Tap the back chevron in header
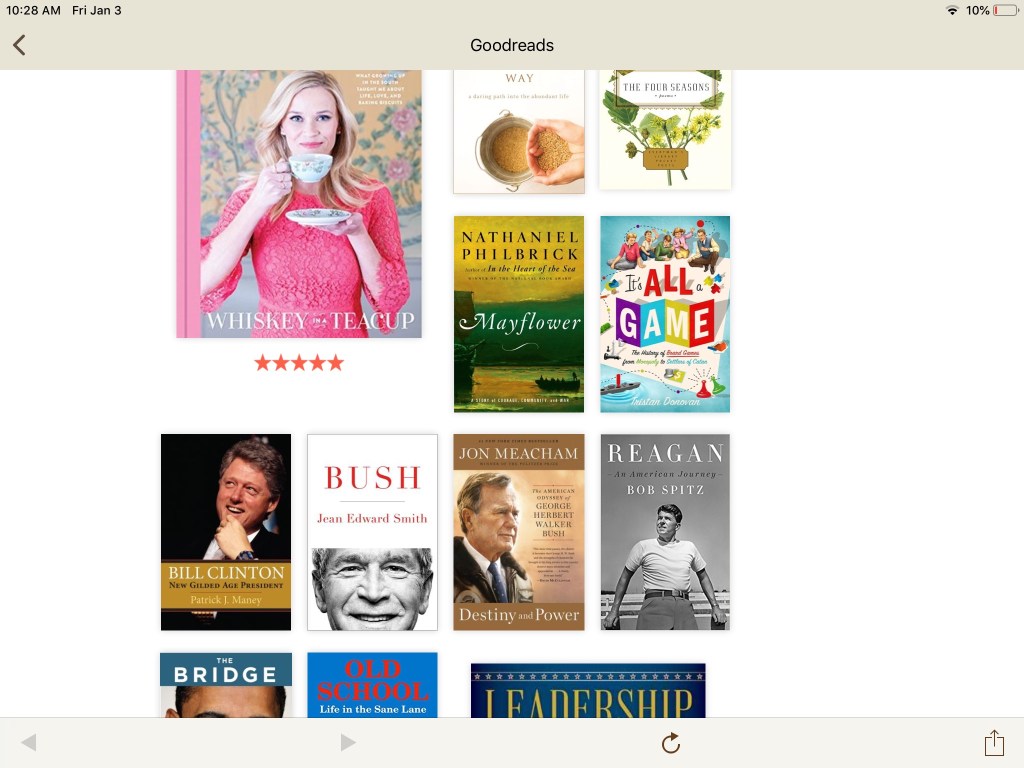The width and height of the screenshot is (1024, 768). tap(19, 45)
